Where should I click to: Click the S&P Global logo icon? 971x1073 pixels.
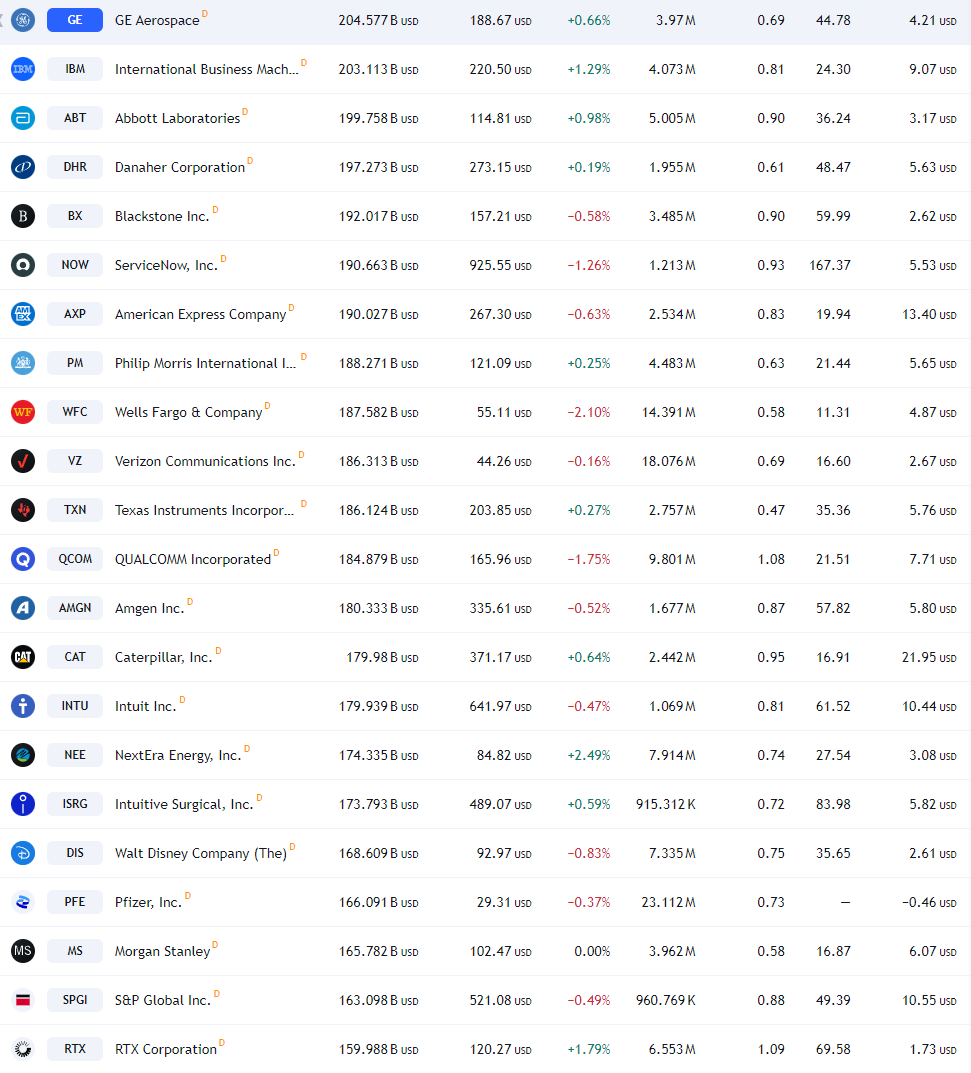tap(23, 1000)
